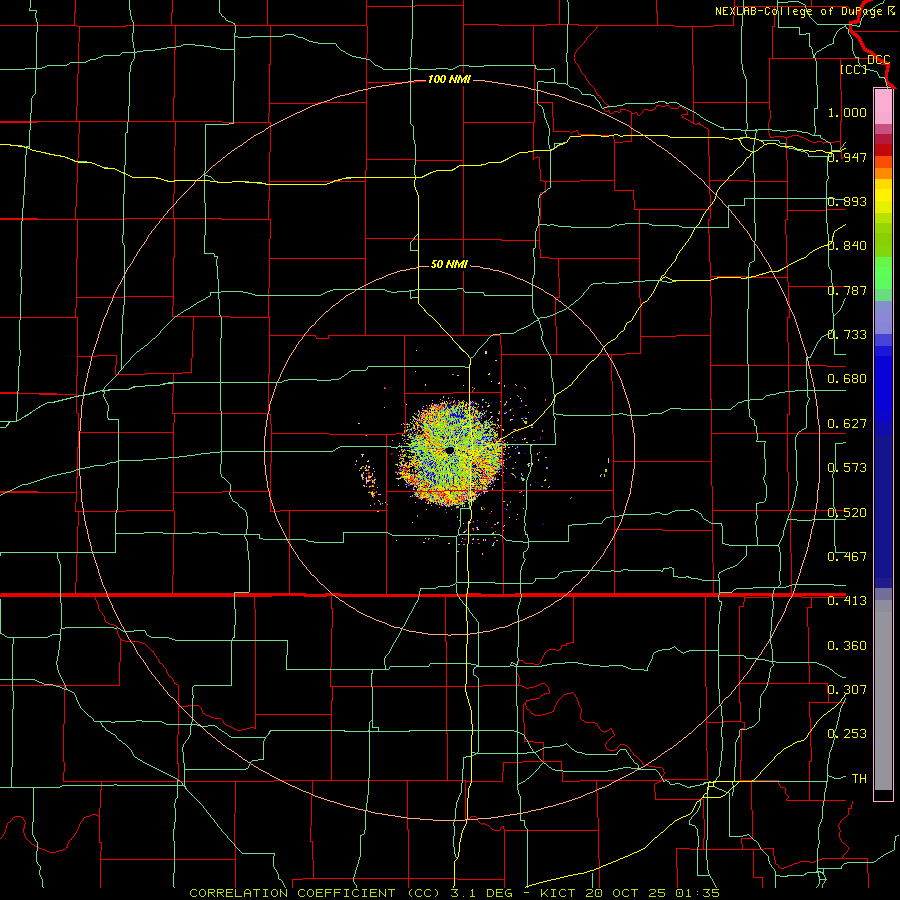Click the 0.733 value on the color scale

[847, 335]
